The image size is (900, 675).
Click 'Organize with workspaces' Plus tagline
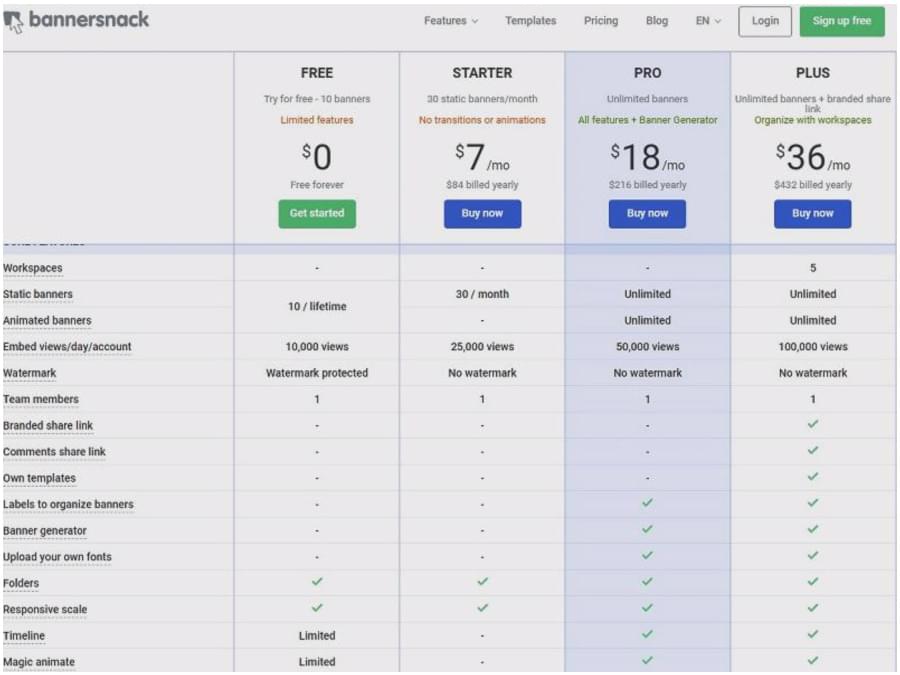pos(813,120)
